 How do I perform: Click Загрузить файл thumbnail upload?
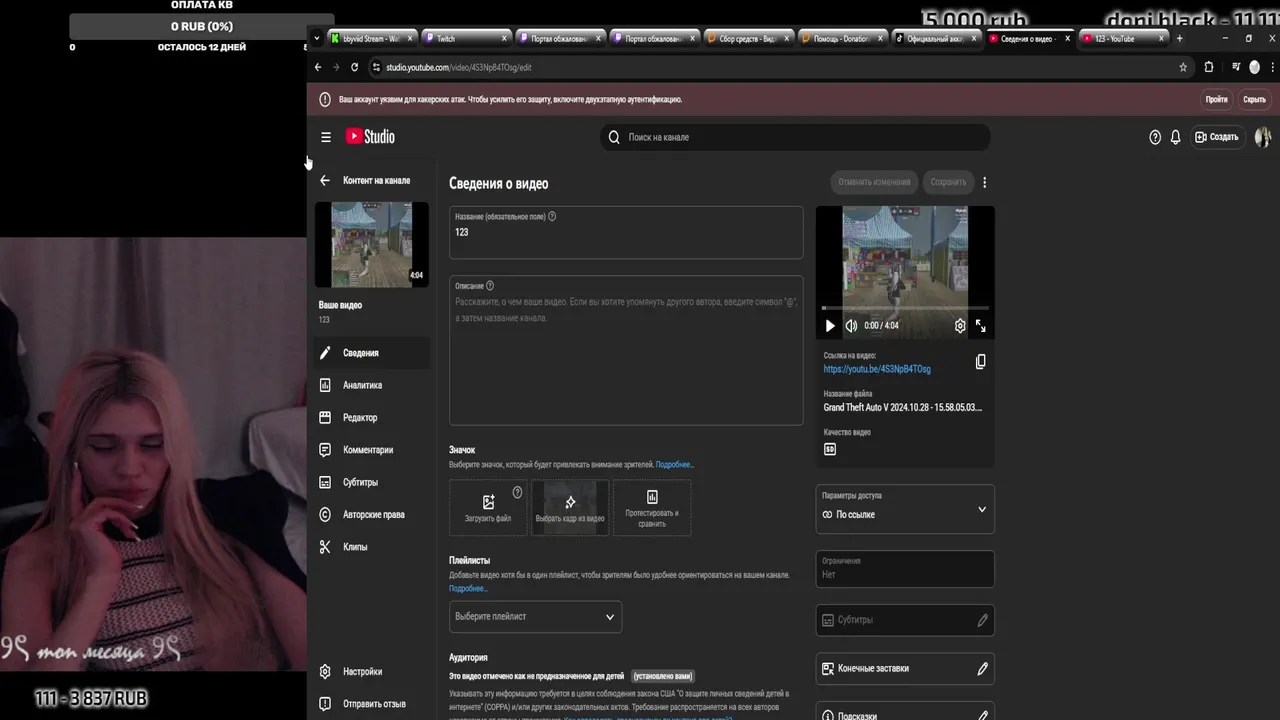tap(488, 507)
